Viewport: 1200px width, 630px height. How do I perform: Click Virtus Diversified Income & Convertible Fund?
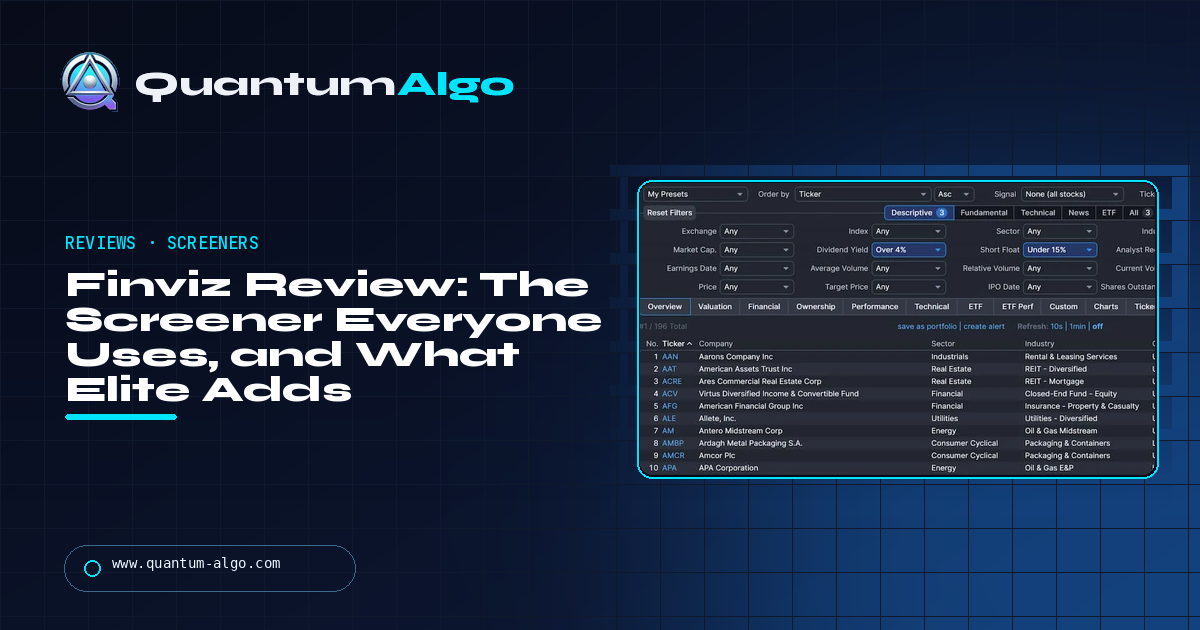(x=781, y=394)
